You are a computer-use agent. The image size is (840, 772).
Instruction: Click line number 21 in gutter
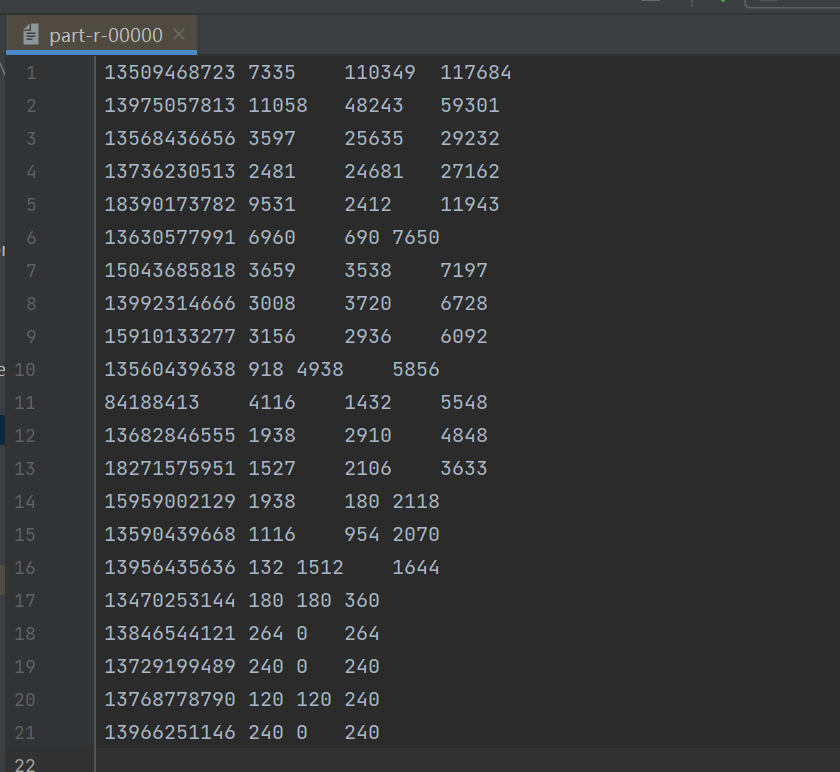[25, 733]
